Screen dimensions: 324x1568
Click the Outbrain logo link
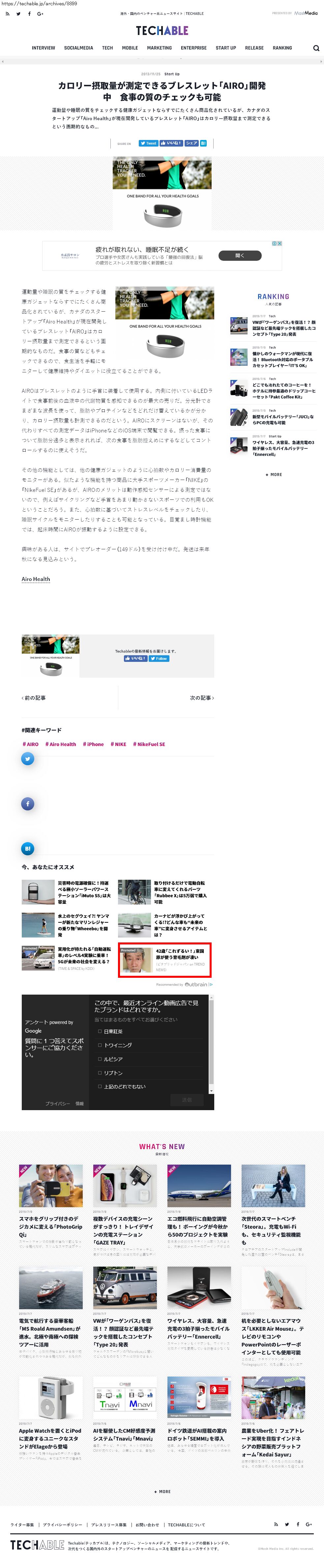click(199, 984)
